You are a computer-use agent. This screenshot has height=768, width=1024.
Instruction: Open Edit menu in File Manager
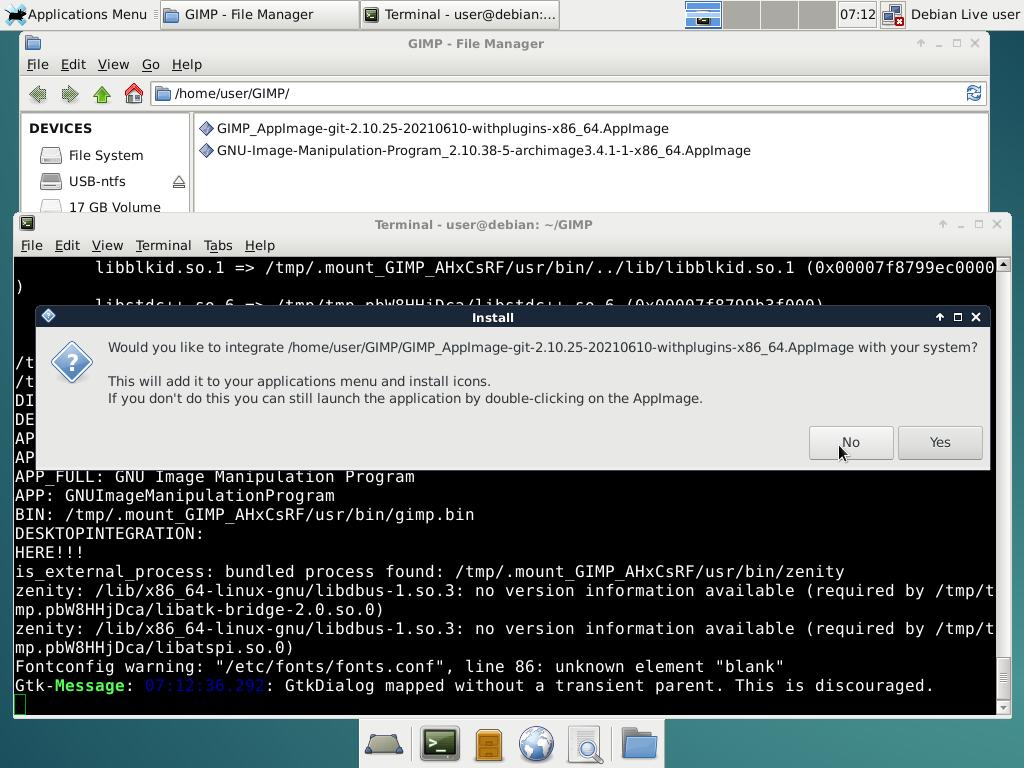(x=73, y=65)
